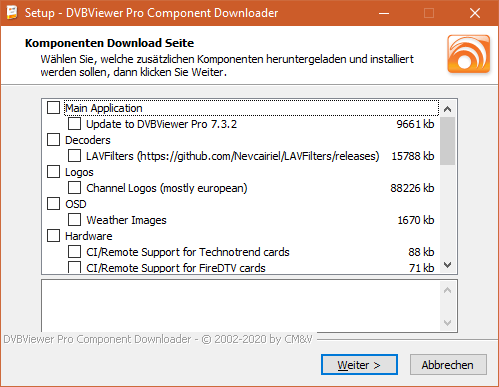This screenshot has height=387, width=499.
Task: Click the component list scroll-down arrow
Action: pos(448,265)
